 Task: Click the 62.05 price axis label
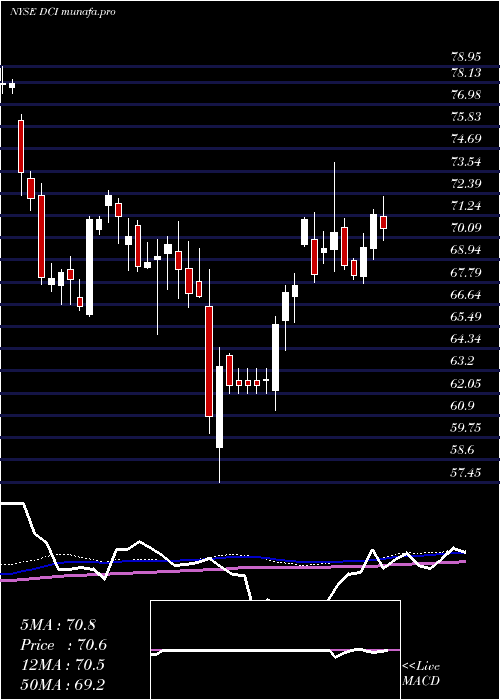[466, 383]
